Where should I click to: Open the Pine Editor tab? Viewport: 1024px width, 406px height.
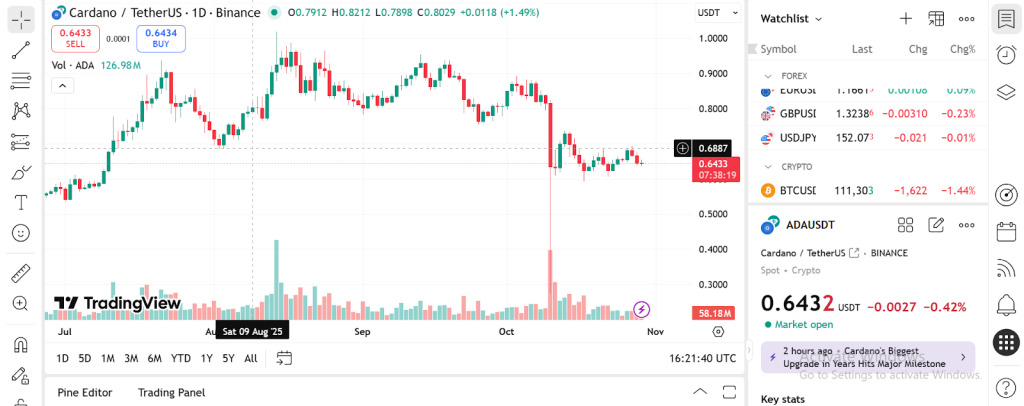point(85,392)
